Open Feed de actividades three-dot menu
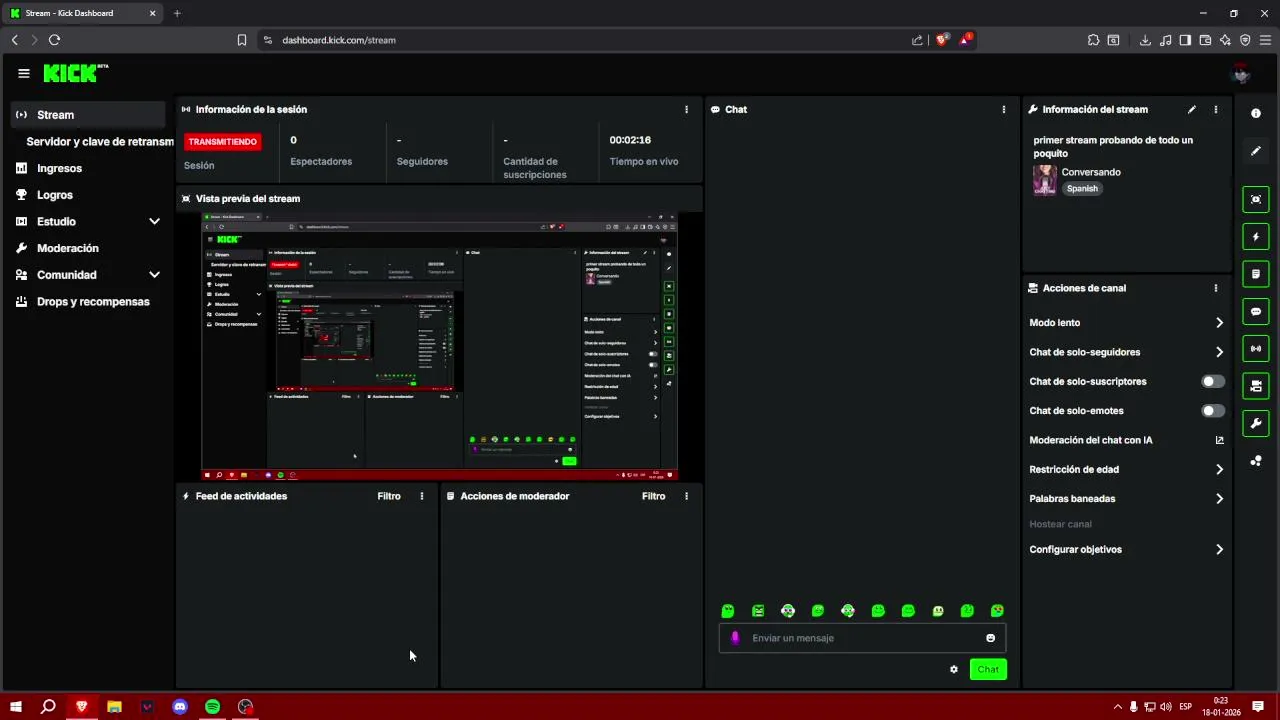Screen dimensions: 1280x720 422,496
